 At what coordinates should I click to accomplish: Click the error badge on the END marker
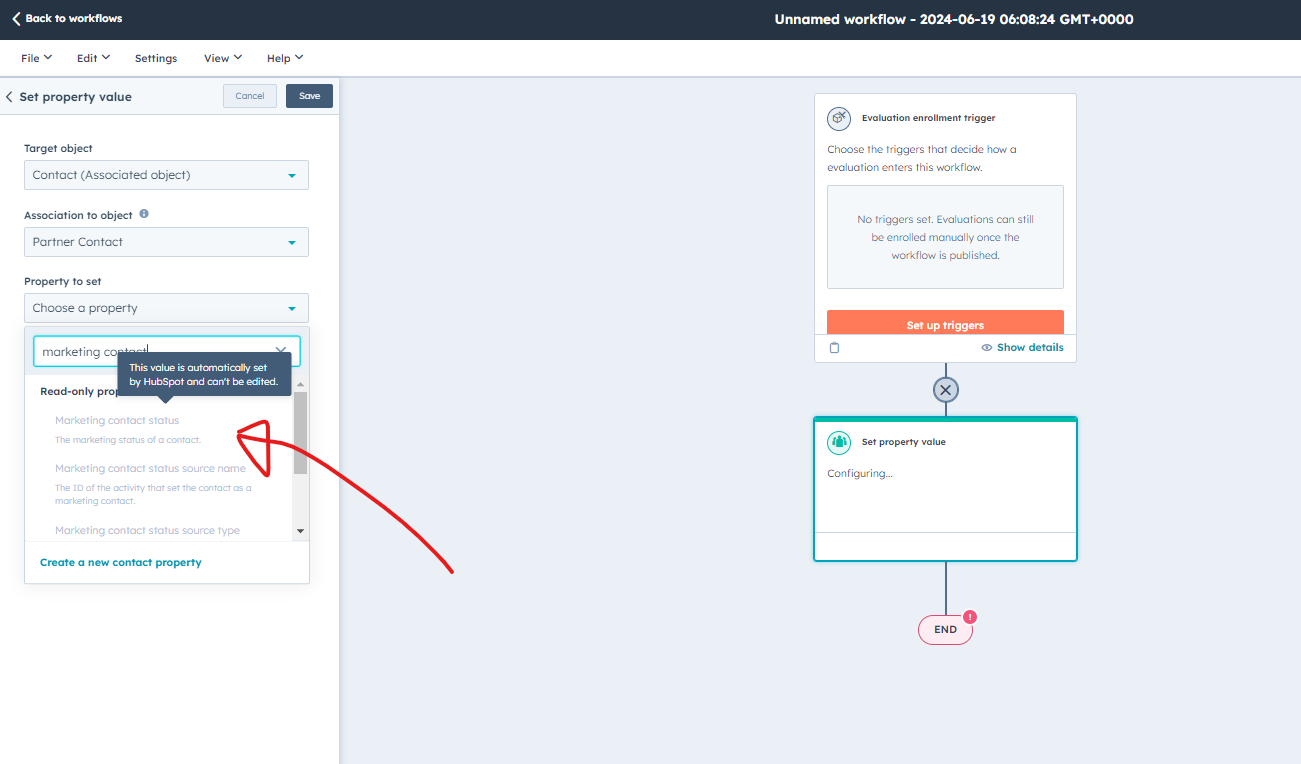[969, 617]
